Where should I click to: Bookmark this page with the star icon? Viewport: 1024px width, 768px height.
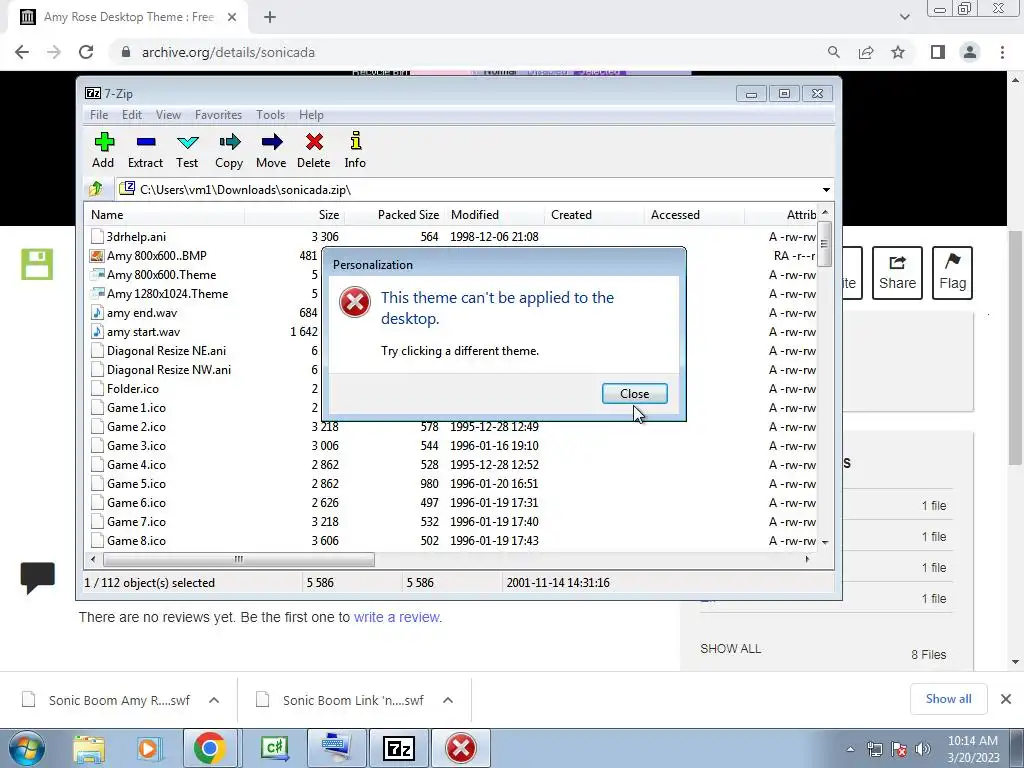tap(898, 52)
